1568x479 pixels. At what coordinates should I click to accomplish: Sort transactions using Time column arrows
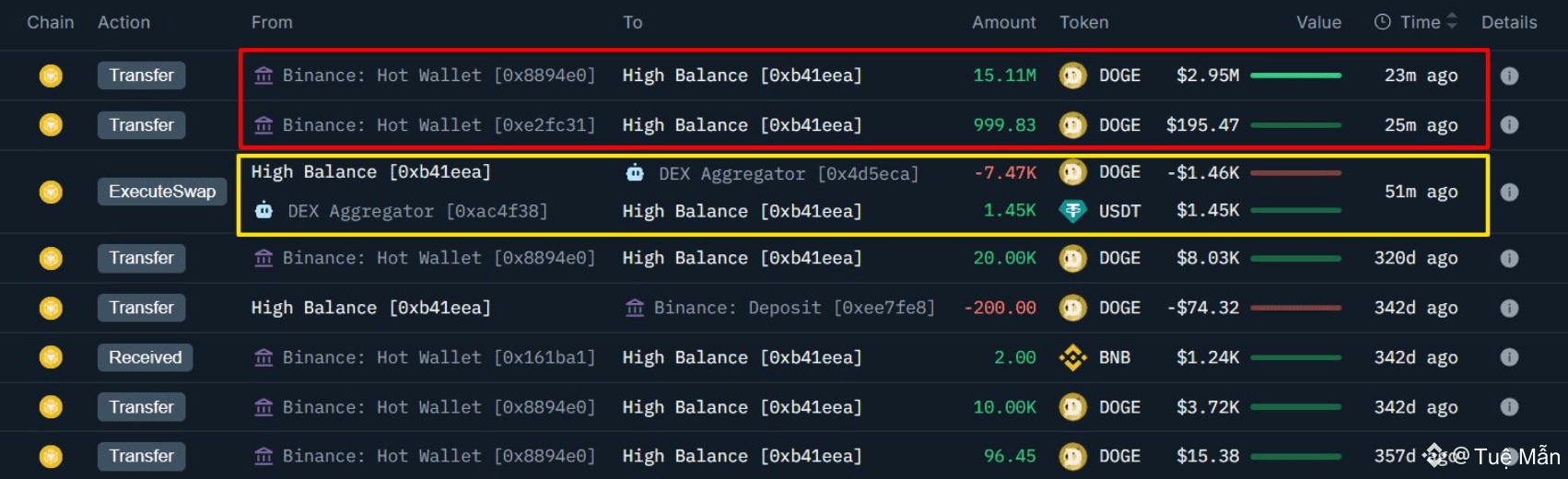(1453, 21)
